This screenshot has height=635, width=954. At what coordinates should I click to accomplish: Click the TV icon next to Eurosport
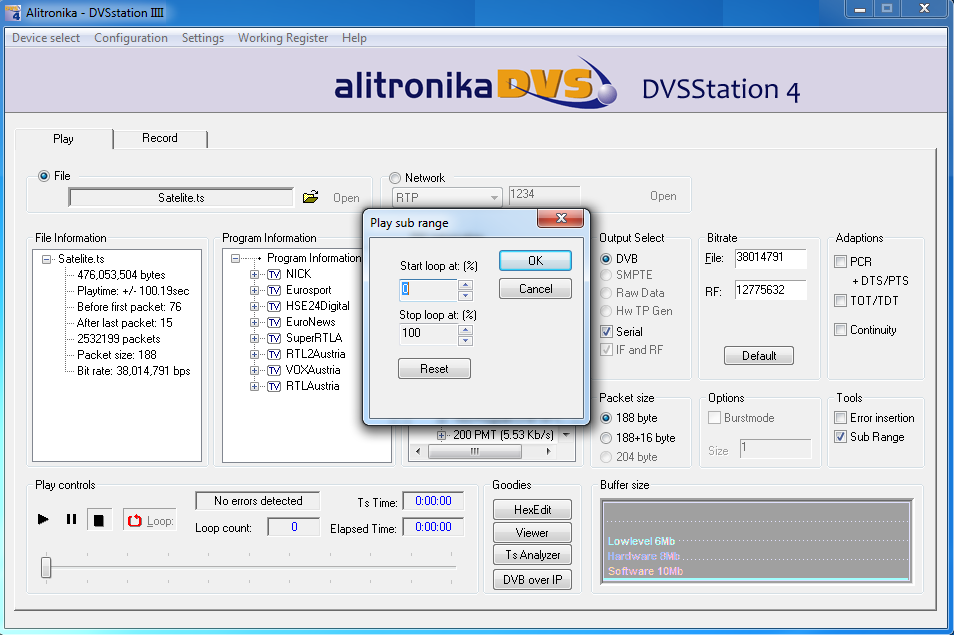click(274, 290)
